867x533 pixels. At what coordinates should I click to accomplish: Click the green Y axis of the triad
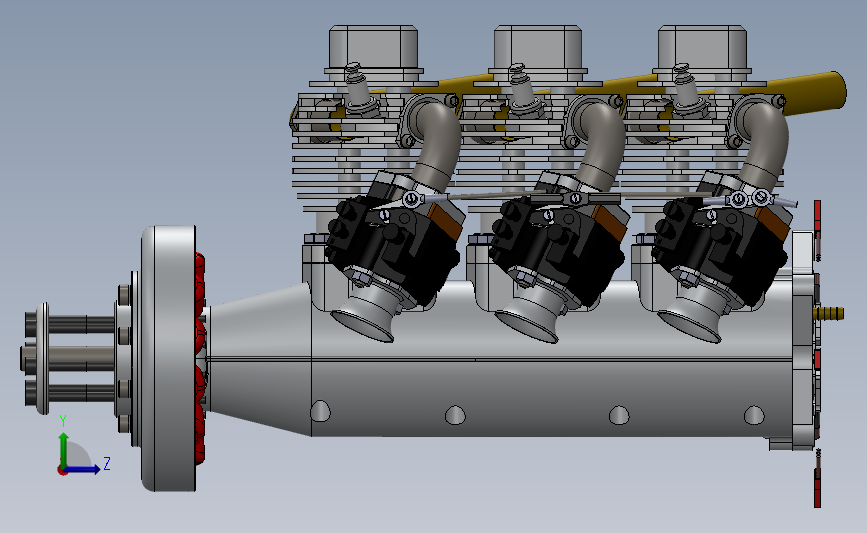[64, 450]
